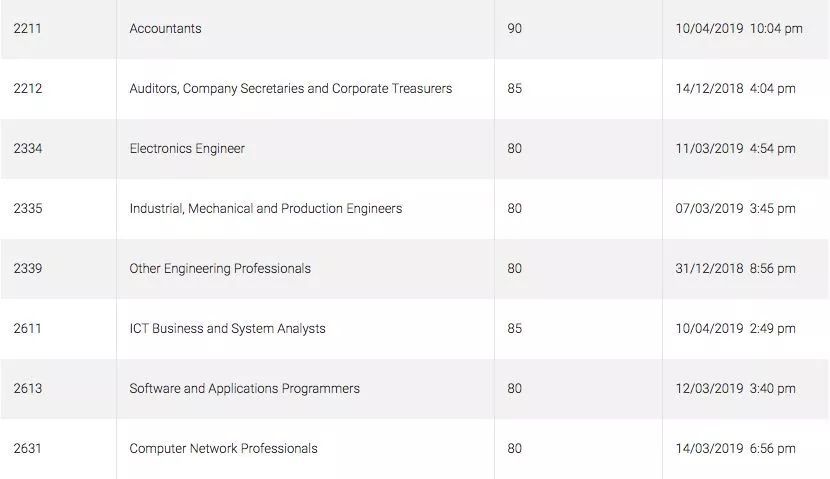
Task: Select the 90 points score for Accountants
Action: 515,29
